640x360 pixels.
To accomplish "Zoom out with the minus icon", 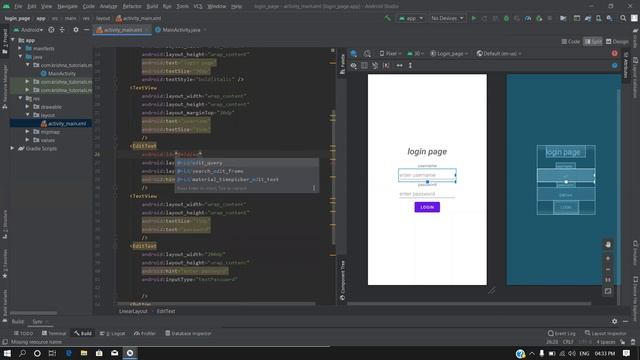I will [608, 269].
